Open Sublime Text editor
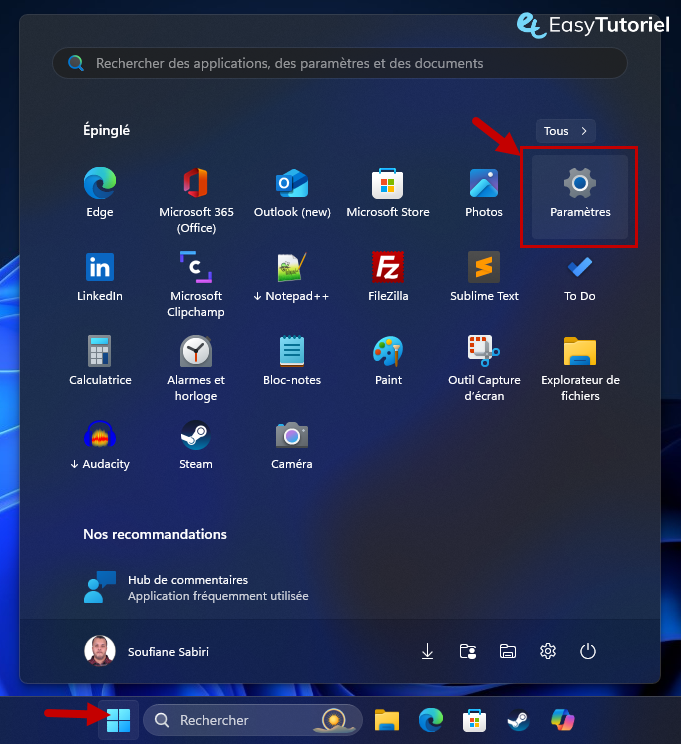This screenshot has width=681, height=744. coord(484,276)
